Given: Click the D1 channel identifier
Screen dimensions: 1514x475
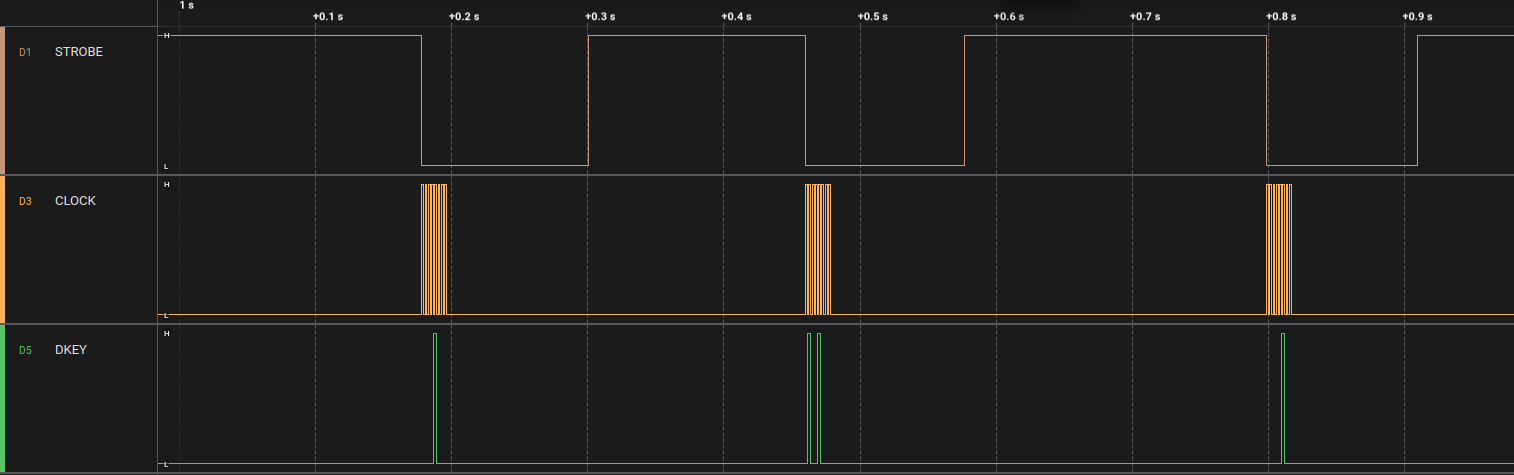Looking at the screenshot, I should (x=26, y=52).
